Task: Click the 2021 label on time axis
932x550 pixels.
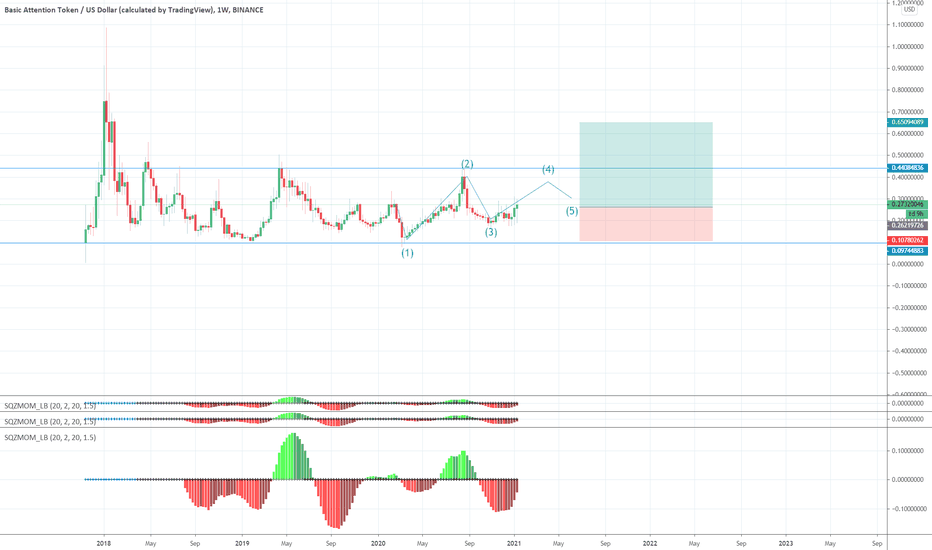Action: [514, 543]
